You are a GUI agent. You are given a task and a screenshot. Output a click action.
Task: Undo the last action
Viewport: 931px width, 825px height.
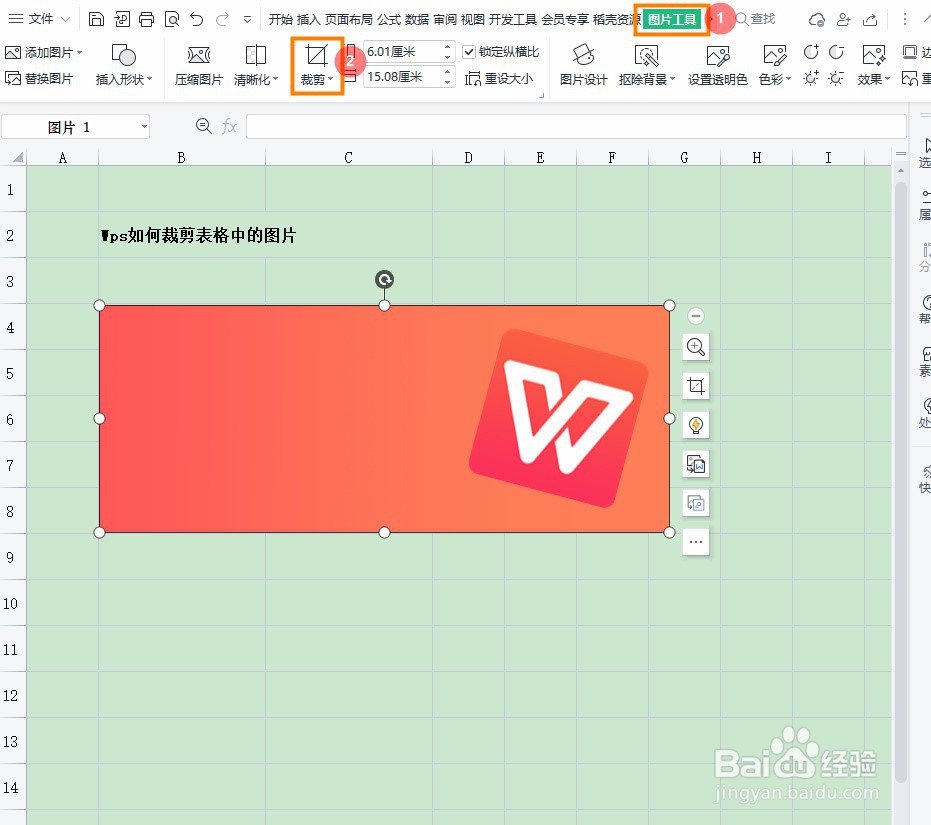tap(197, 19)
